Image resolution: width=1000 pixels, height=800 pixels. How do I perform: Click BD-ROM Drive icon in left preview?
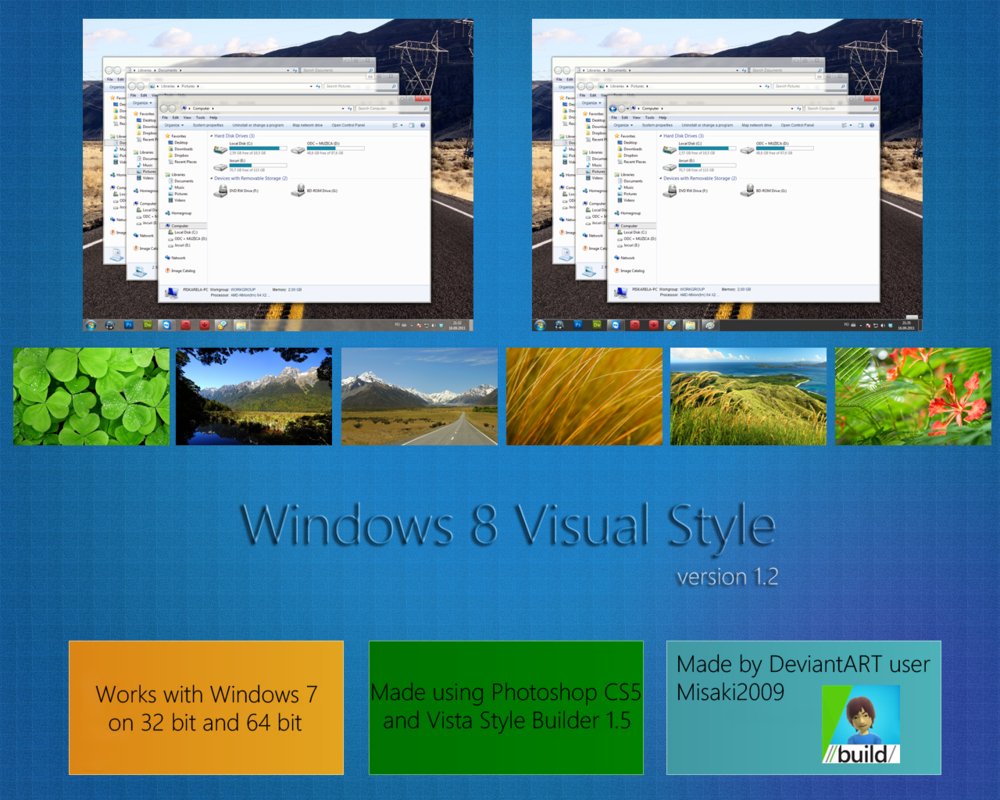point(297,190)
